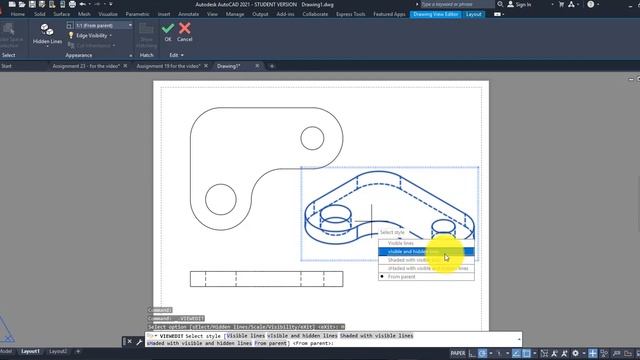Choose Shaded with visible and hidden lines
Screen dimensions: 640x360
click(427, 269)
